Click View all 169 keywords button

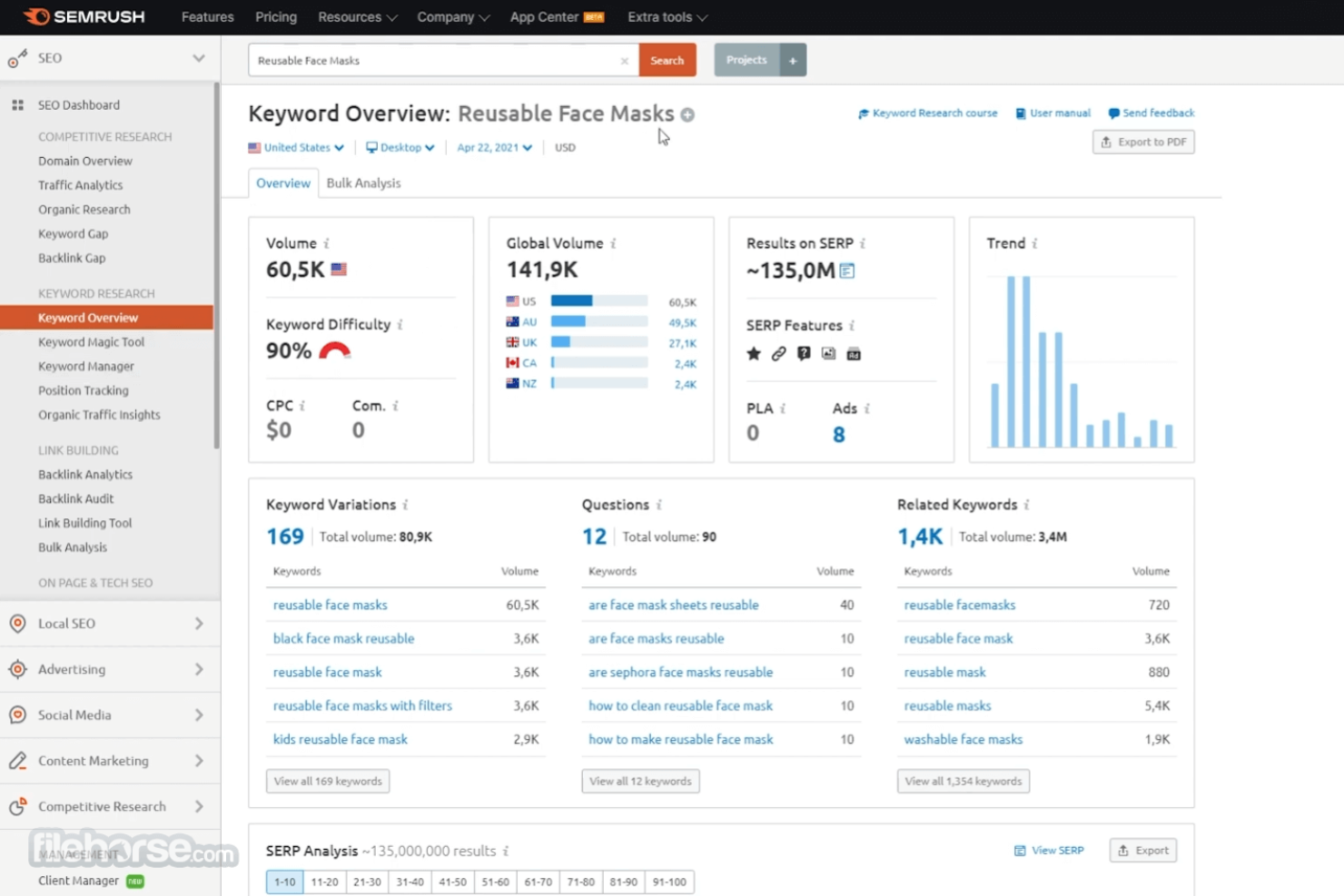328,782
